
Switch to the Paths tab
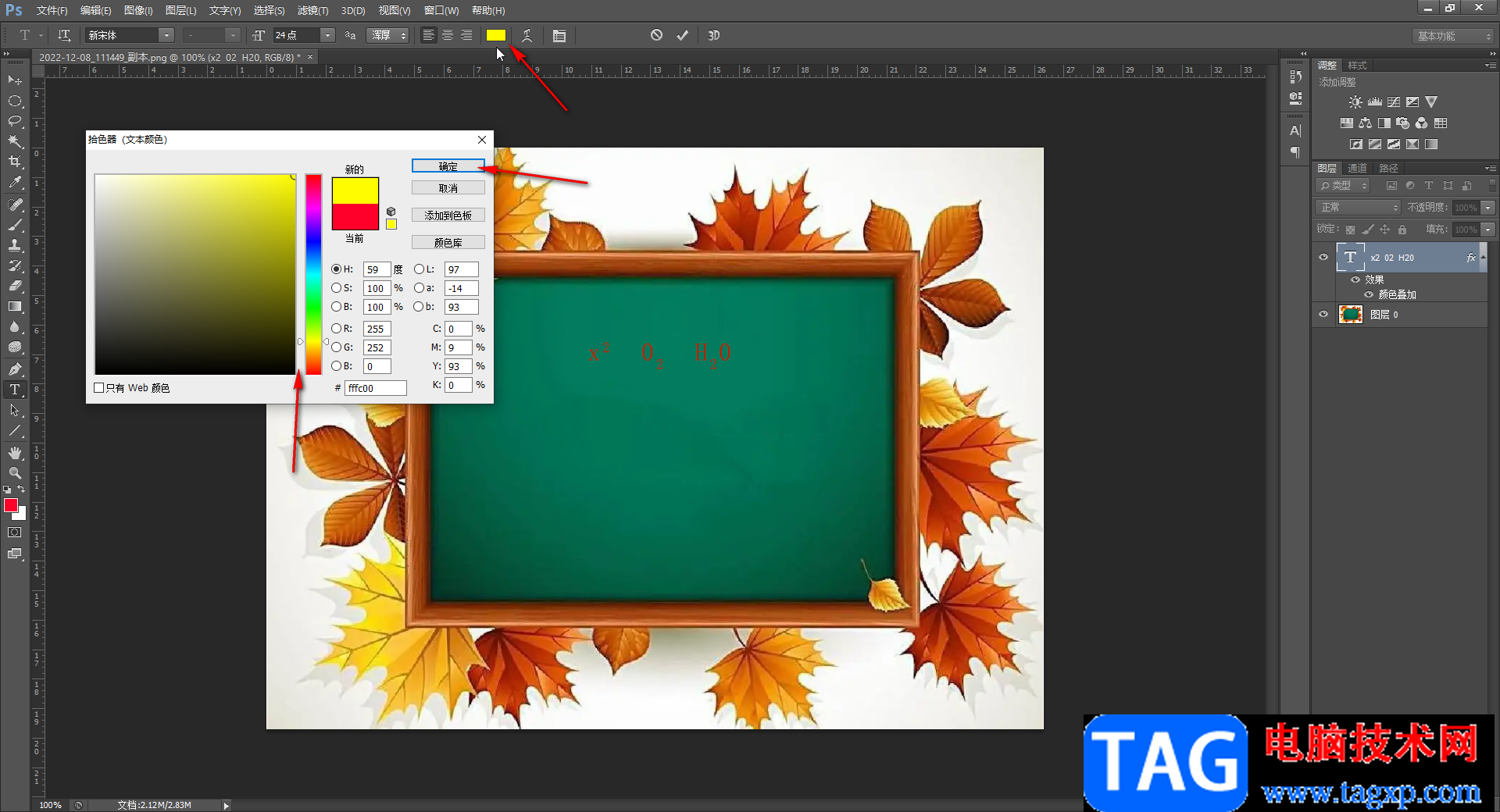click(x=1388, y=169)
